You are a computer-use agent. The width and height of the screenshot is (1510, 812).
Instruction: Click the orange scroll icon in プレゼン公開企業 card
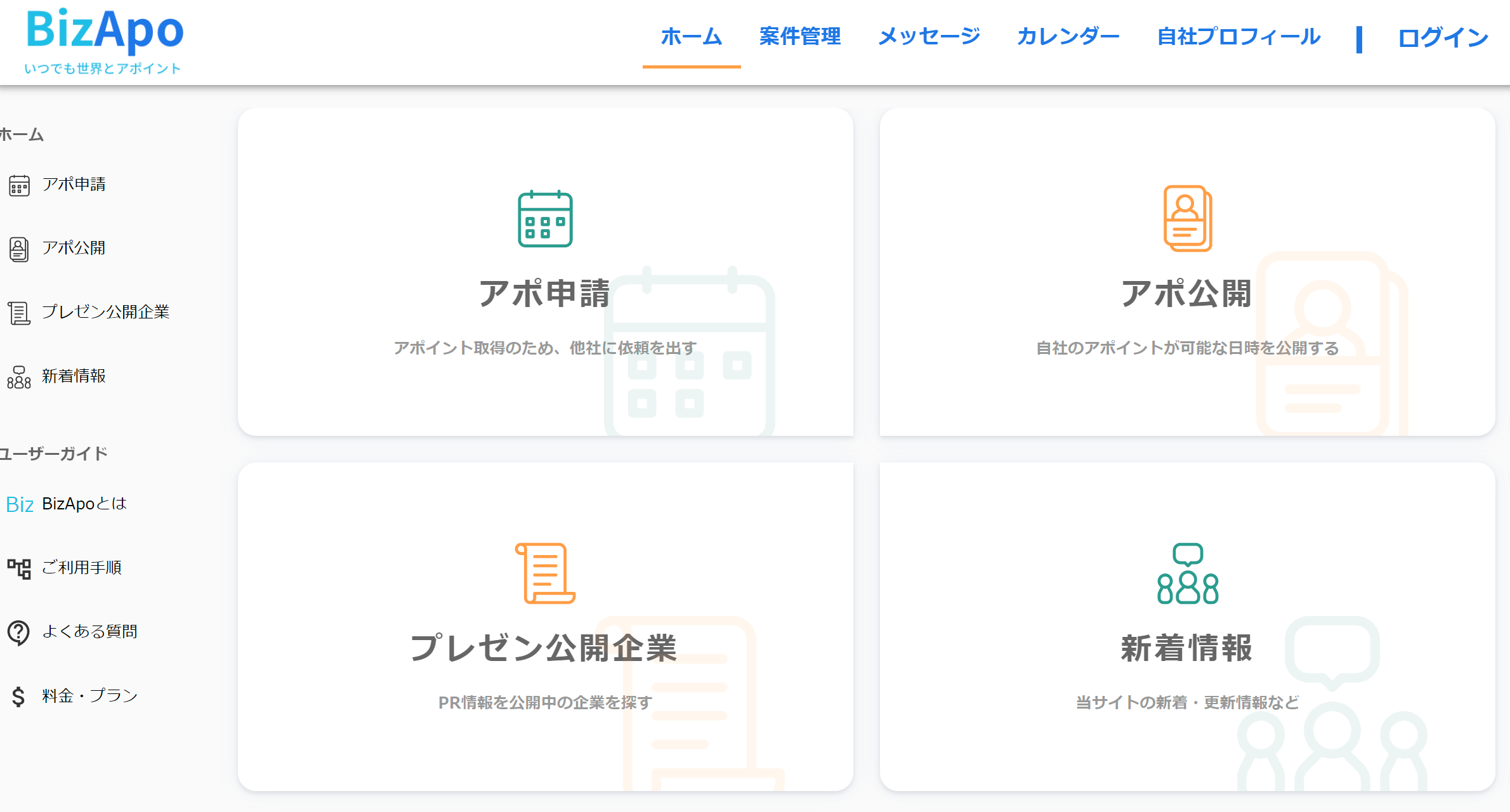(x=545, y=573)
